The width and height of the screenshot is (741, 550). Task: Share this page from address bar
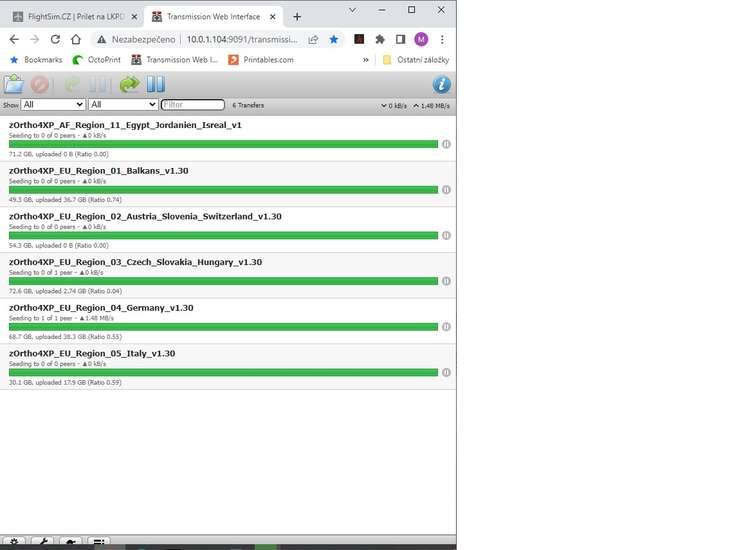point(313,40)
